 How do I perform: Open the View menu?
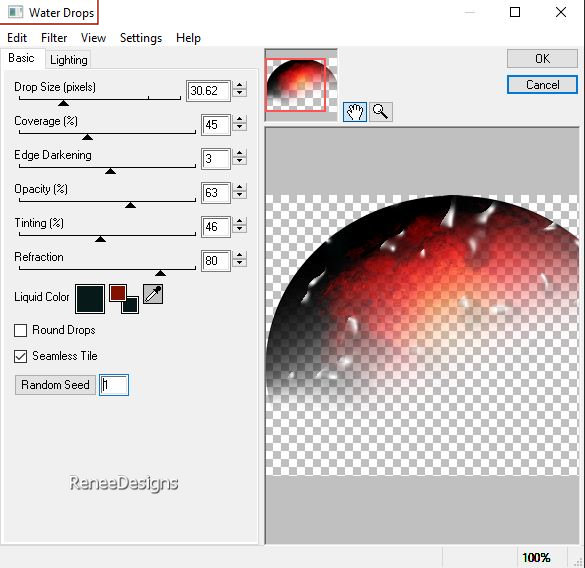click(94, 38)
